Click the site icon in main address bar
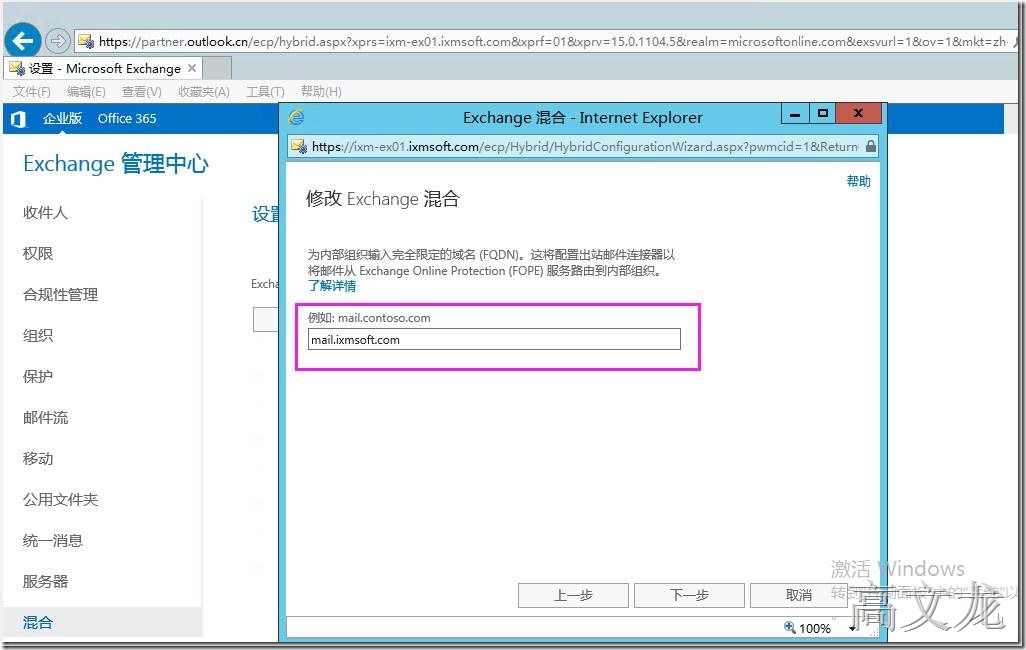The image size is (1026, 650). click(x=86, y=41)
